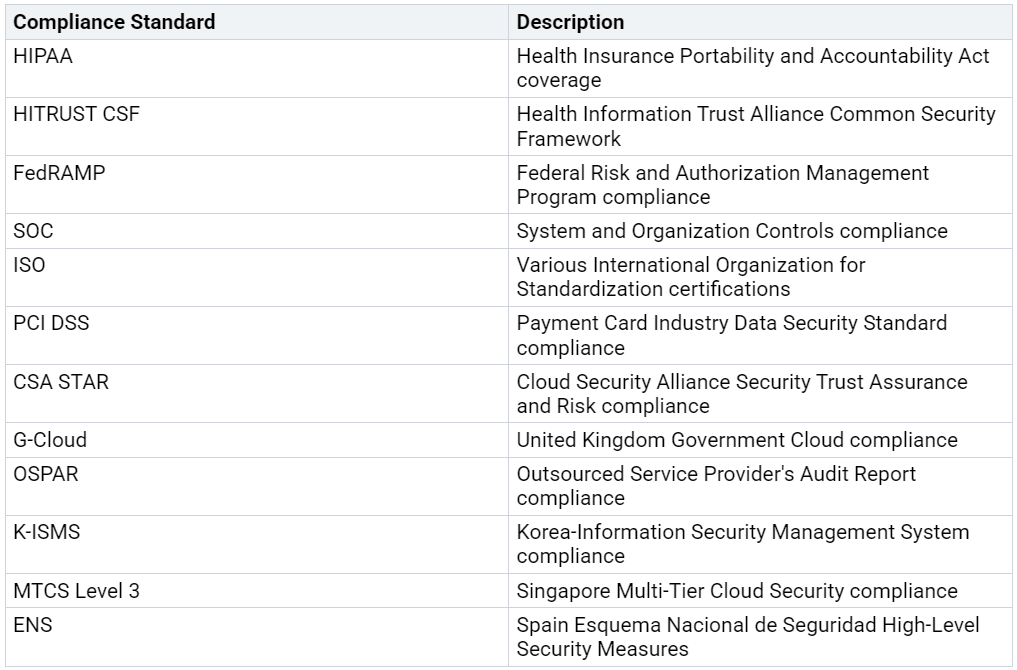Select the OSPAR cell
Screen dimensions: 1017x670
pyautogui.click(x=257, y=486)
